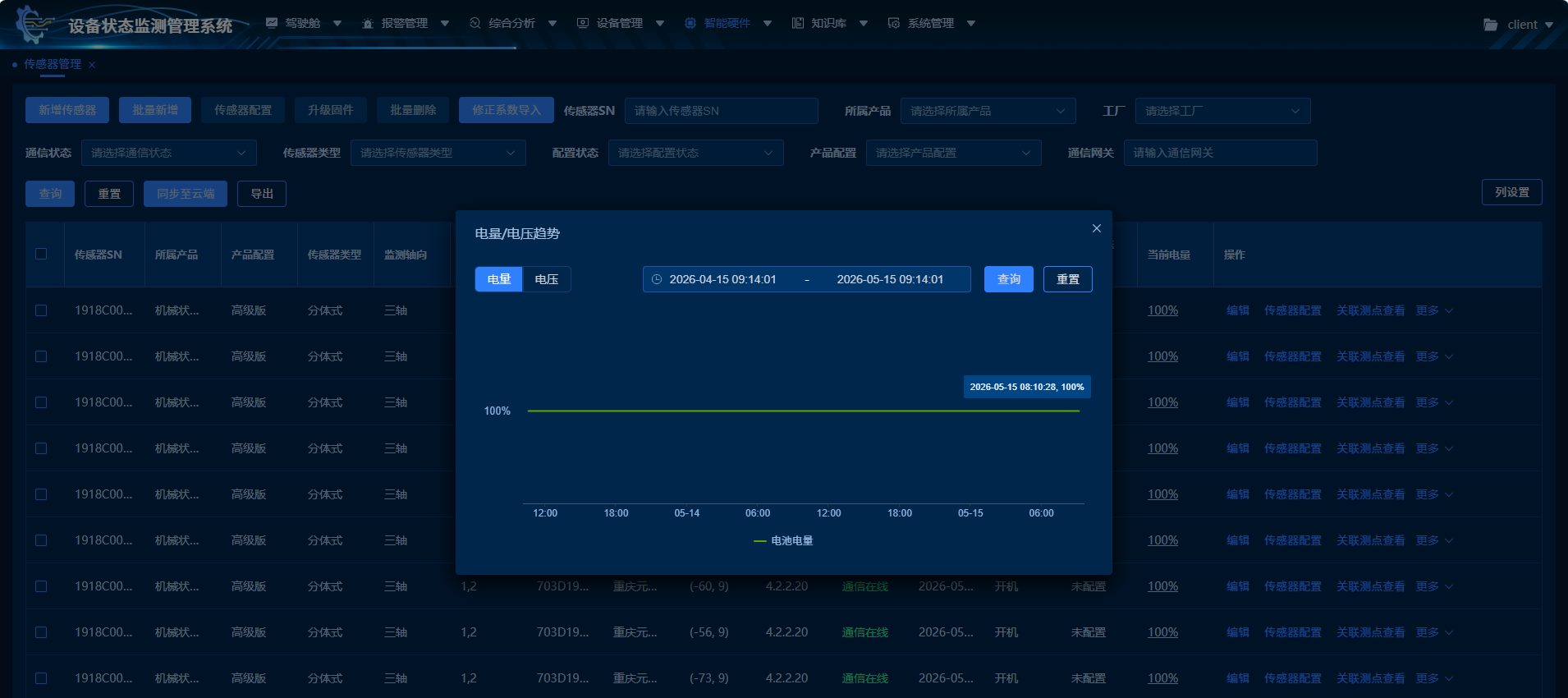Close the 电量/电压趋势 dialog
This screenshot has height=698, width=1568.
coord(1097,228)
